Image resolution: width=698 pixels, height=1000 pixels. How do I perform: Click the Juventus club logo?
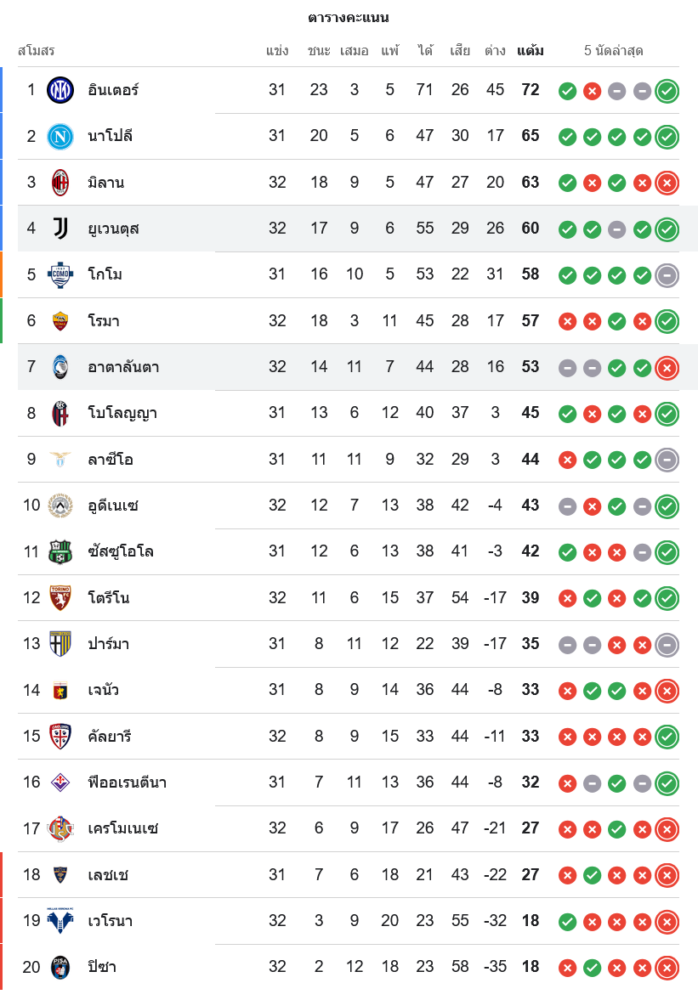point(60,228)
